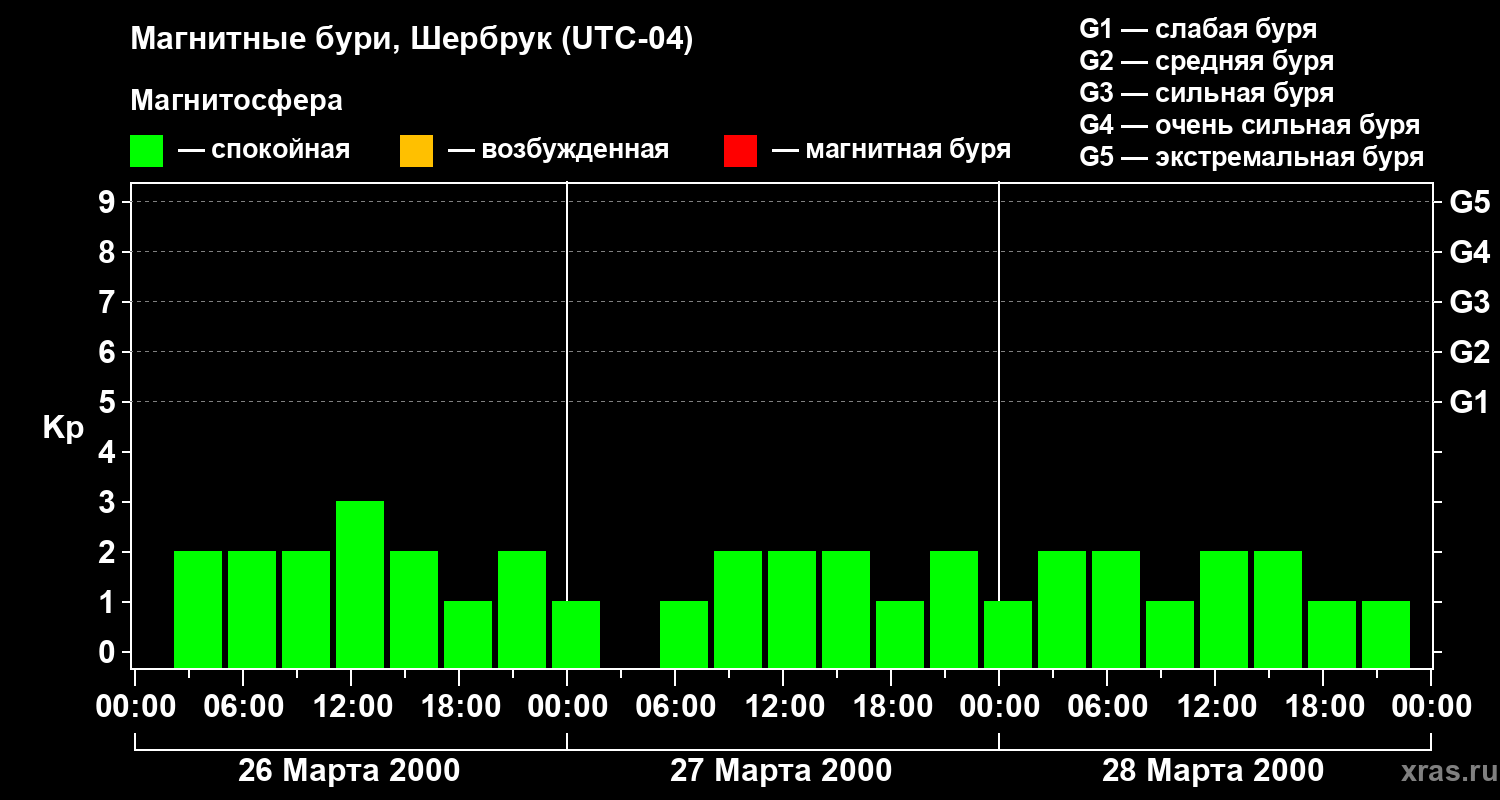1500x800 pixels.
Task: Click the G5 label on right axis
Action: click(1469, 203)
